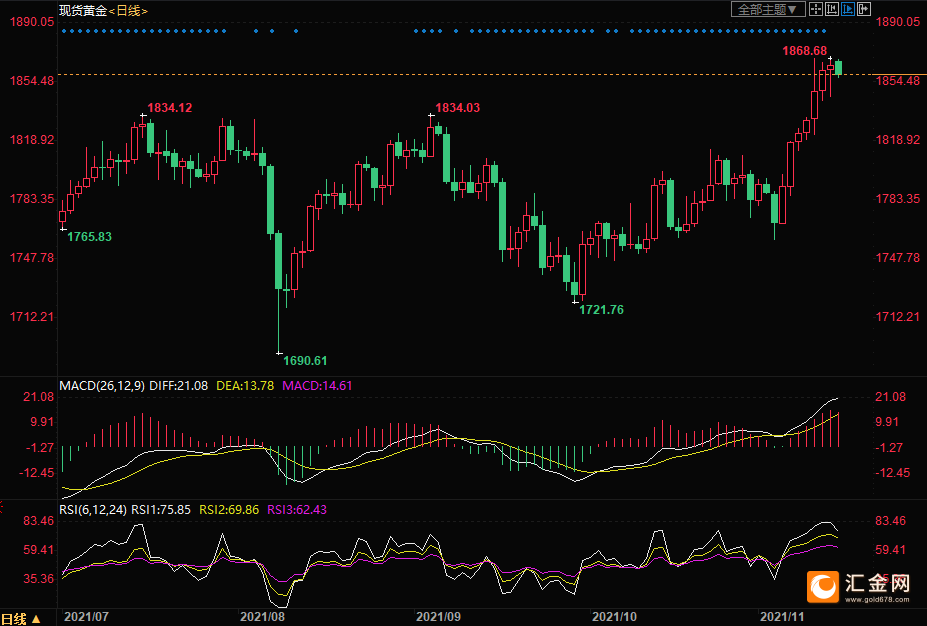Screen dimensions: 927x626
Task: Click the scroll-chart-left axis icon
Action: (831, 9)
